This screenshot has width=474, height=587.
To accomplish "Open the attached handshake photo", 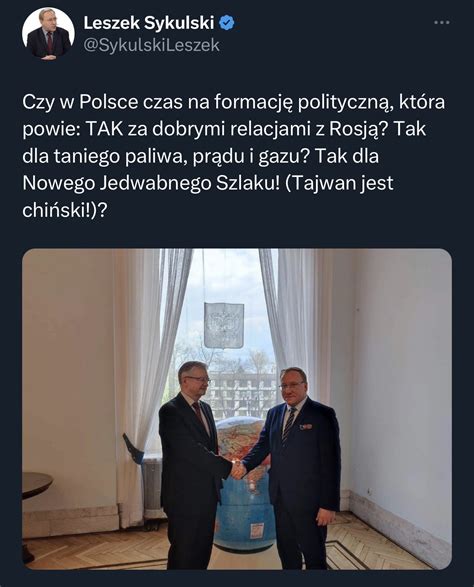I will (x=237, y=409).
